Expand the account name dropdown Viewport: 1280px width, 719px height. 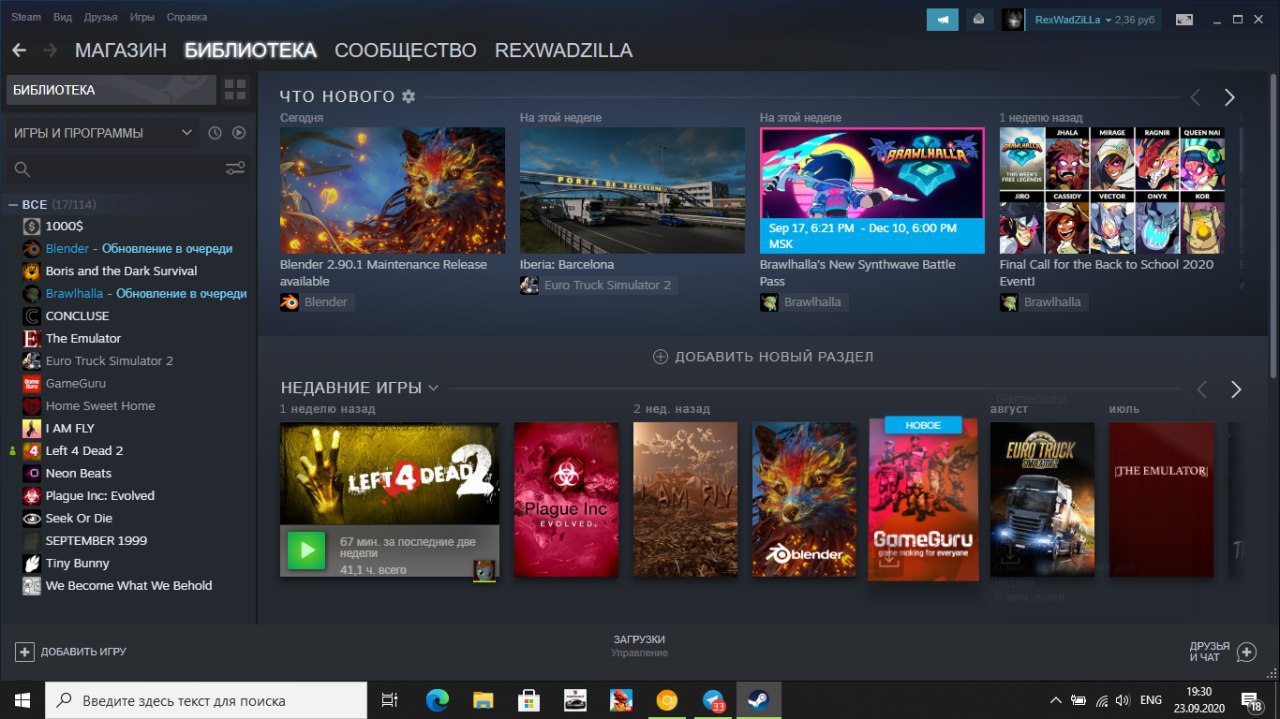(x=1109, y=20)
